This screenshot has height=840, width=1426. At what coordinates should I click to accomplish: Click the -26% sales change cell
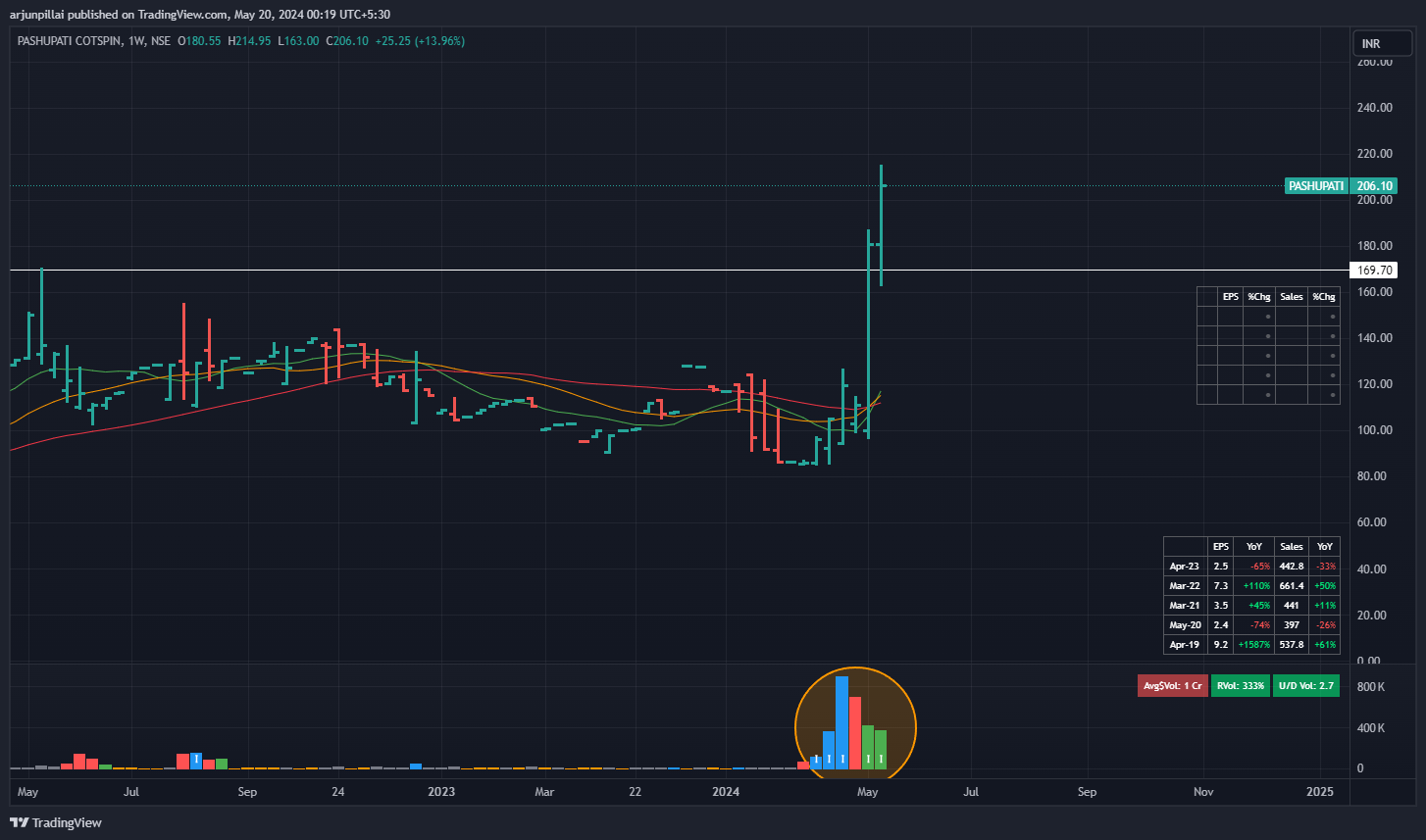tap(1325, 625)
